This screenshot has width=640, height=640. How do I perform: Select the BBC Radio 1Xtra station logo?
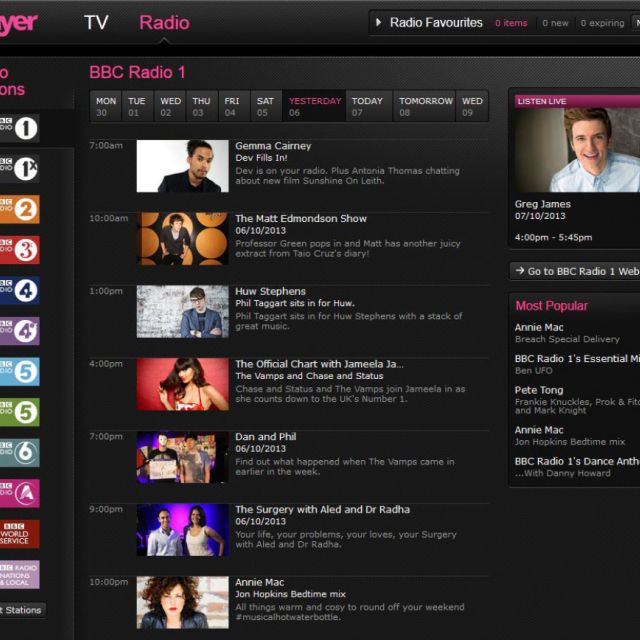(19, 169)
